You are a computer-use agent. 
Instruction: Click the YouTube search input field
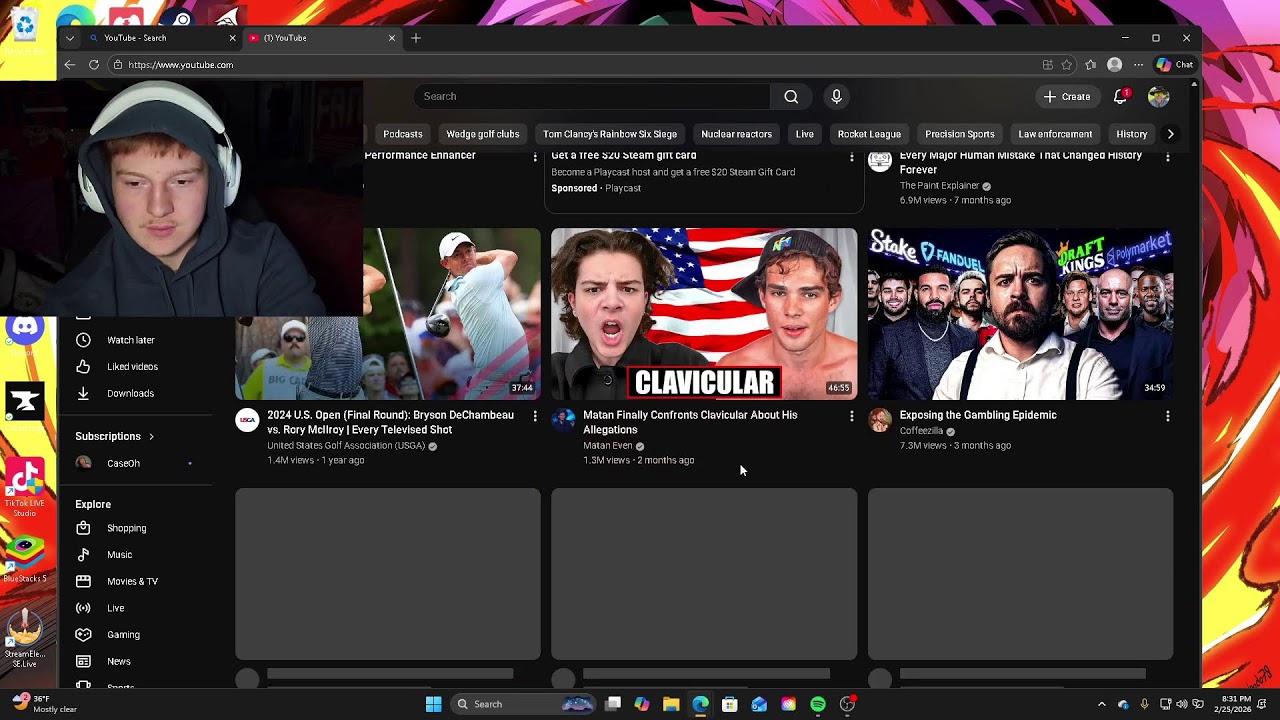tap(592, 96)
